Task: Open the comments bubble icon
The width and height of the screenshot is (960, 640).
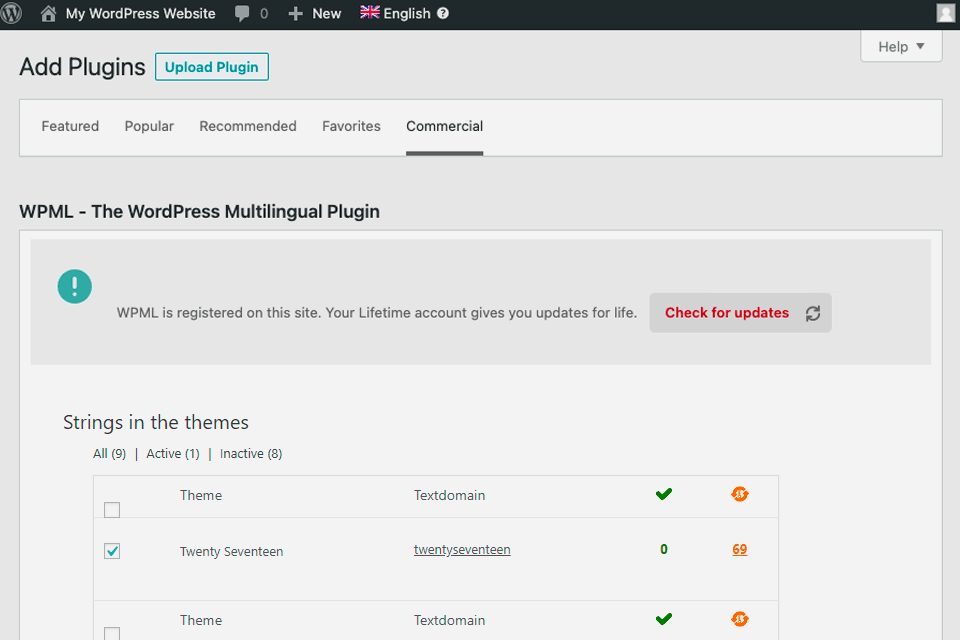Action: [x=242, y=13]
